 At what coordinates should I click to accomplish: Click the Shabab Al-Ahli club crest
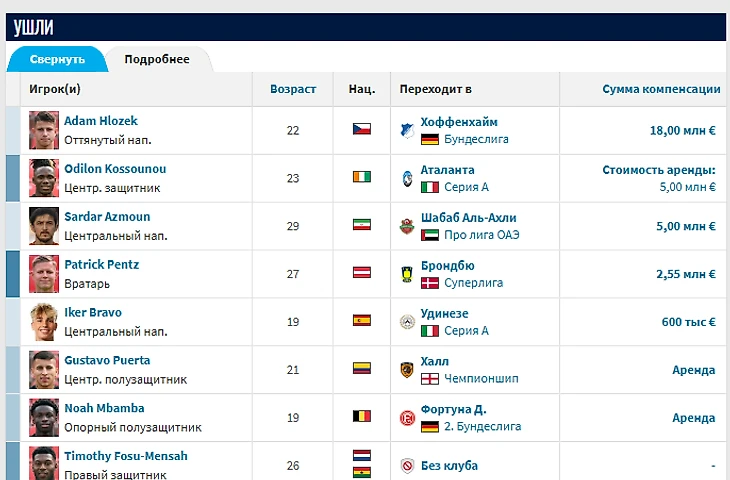pos(406,226)
